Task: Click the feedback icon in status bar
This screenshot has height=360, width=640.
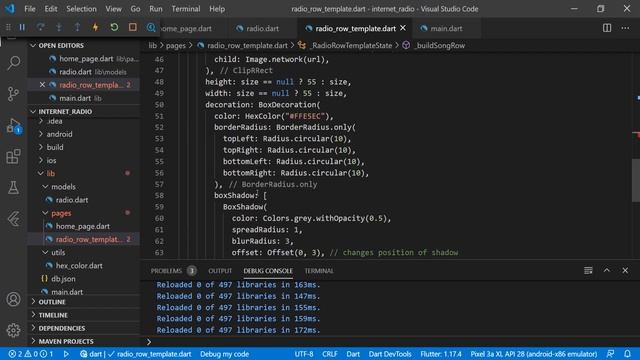Action: [611, 354]
